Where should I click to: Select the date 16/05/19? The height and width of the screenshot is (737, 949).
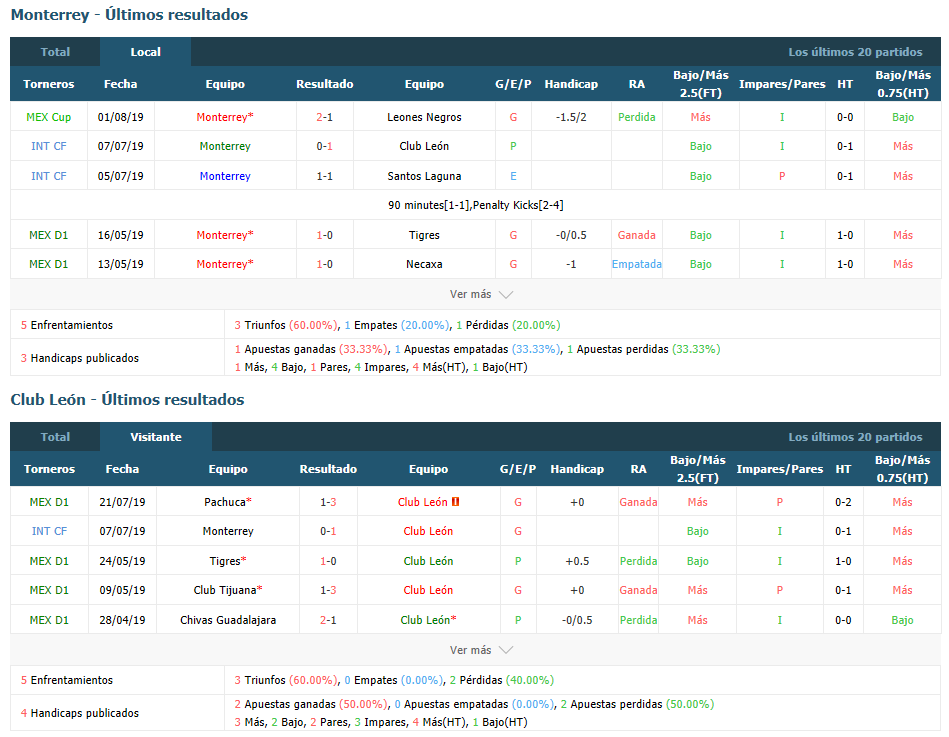pyautogui.click(x=120, y=235)
